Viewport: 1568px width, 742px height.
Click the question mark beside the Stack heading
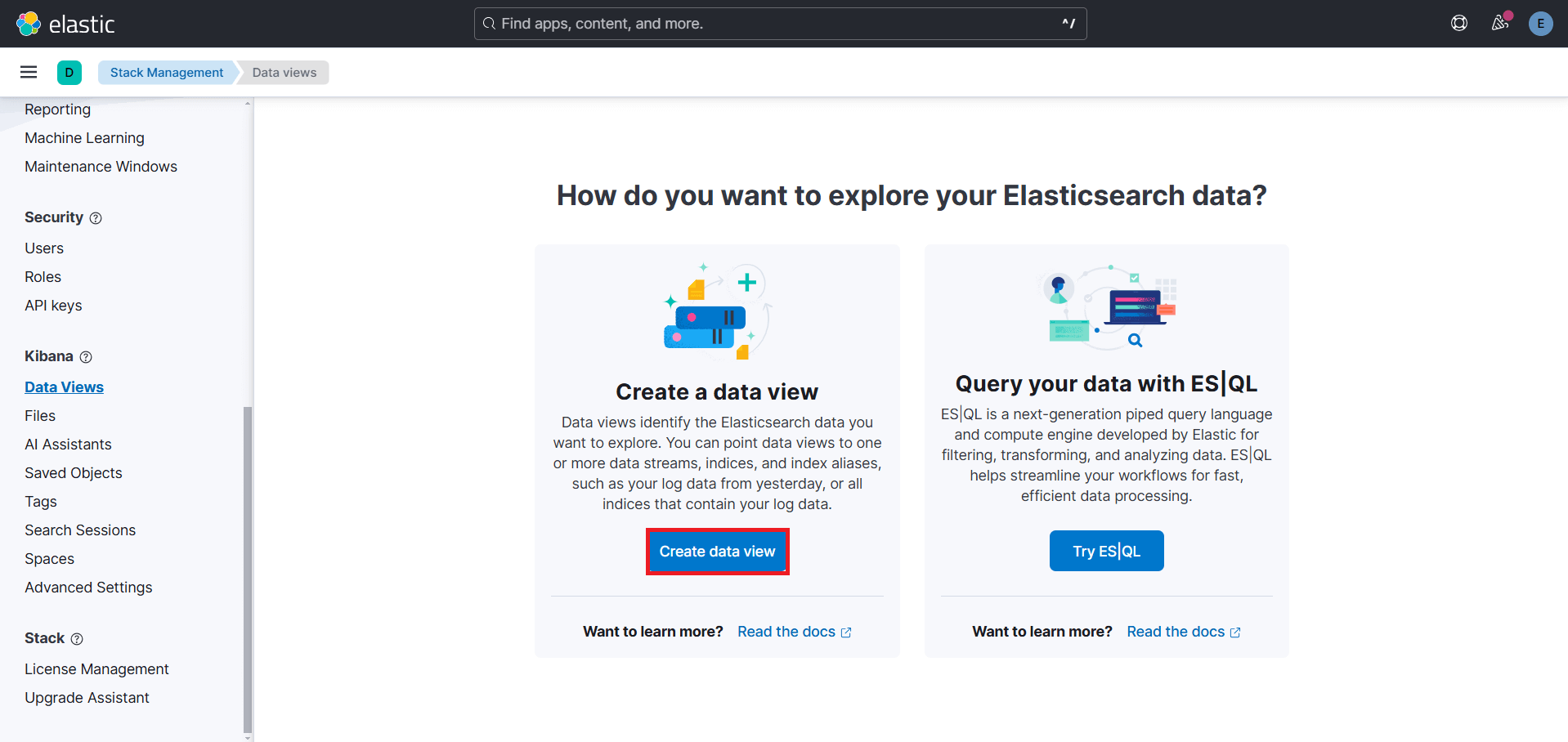coord(78,639)
